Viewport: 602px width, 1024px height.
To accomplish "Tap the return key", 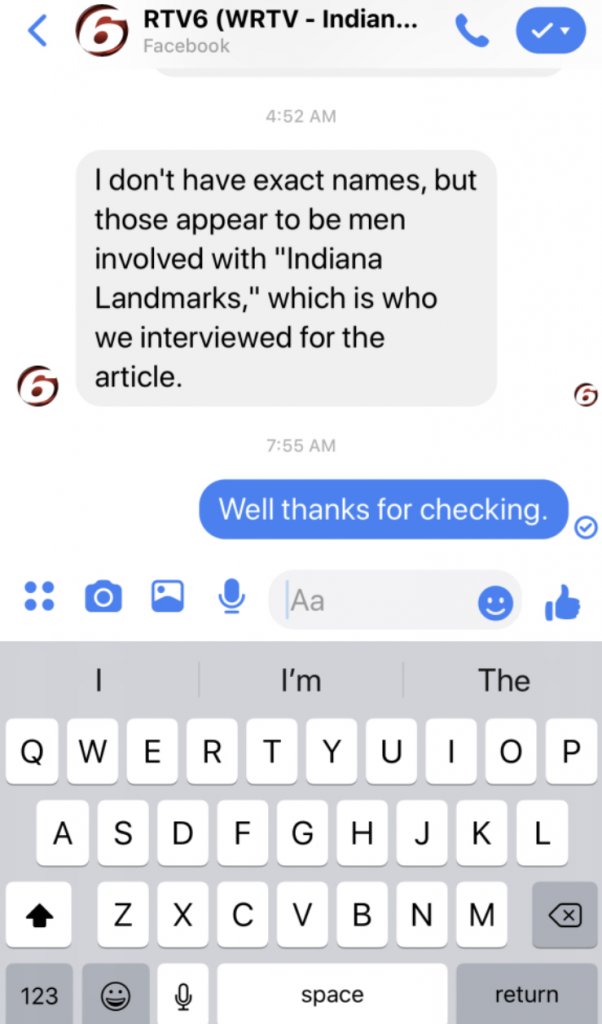I will coord(526,995).
